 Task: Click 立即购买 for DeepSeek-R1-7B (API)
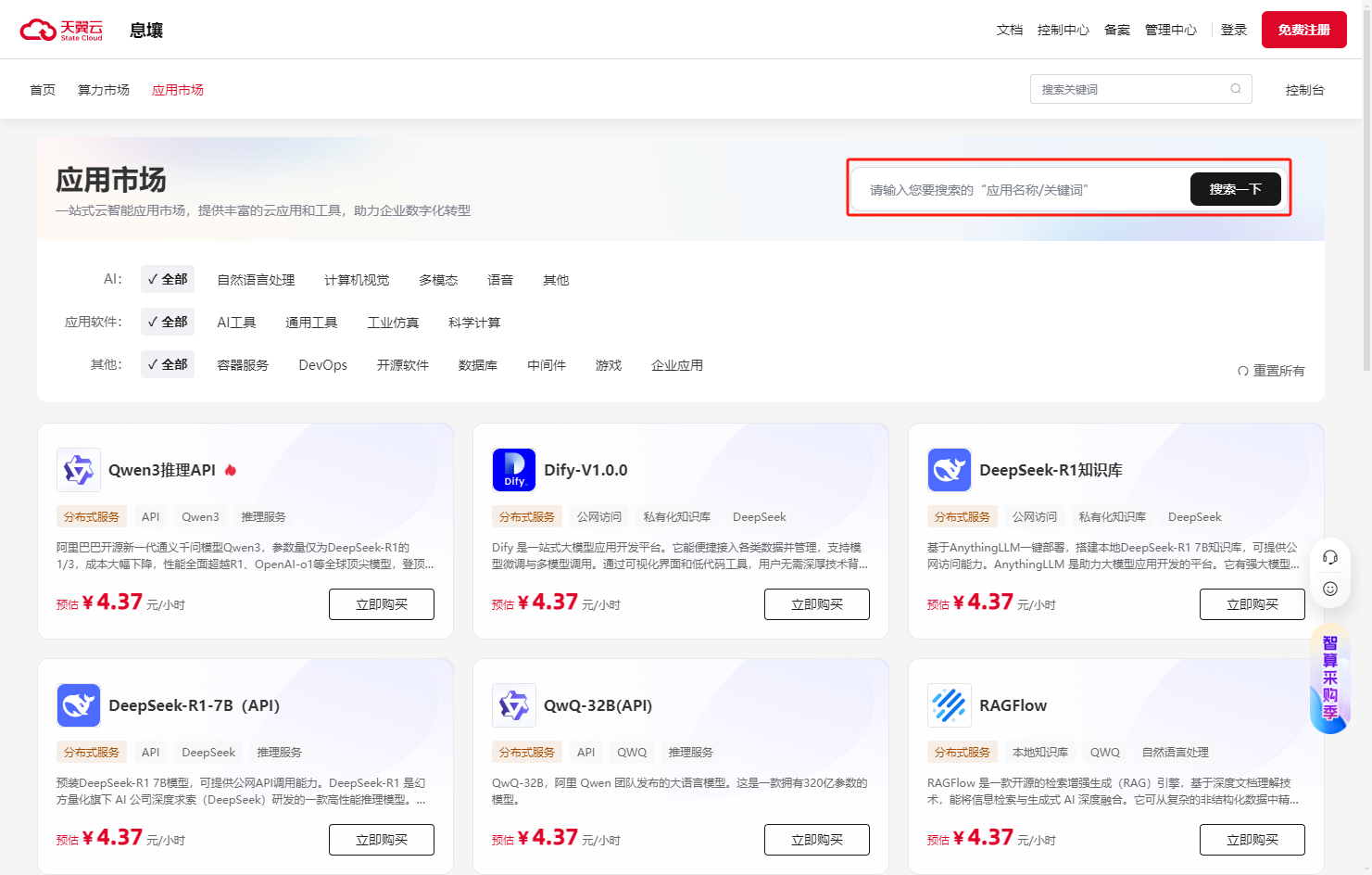(382, 840)
